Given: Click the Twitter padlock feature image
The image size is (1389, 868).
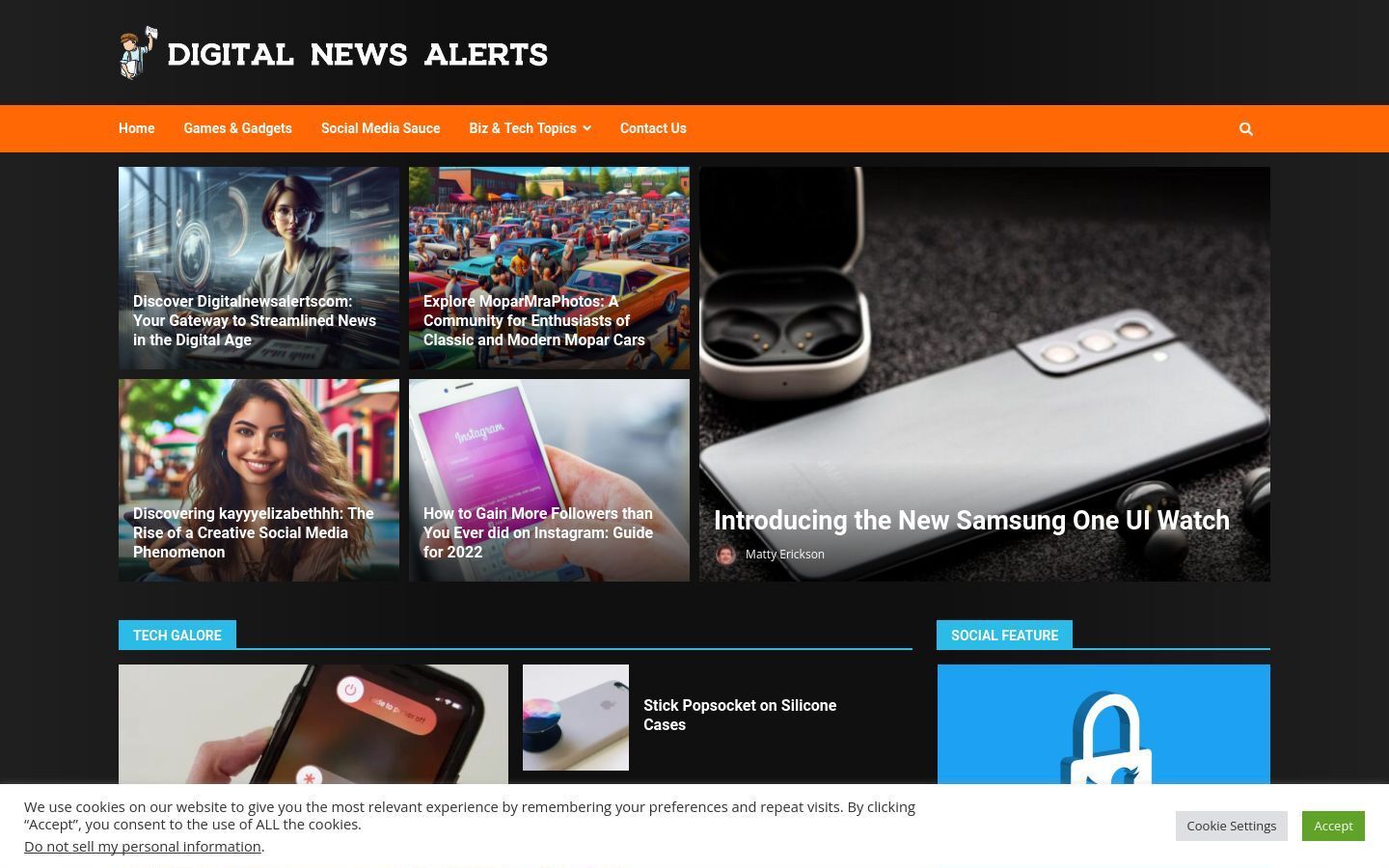Looking at the screenshot, I should coord(1103,724).
